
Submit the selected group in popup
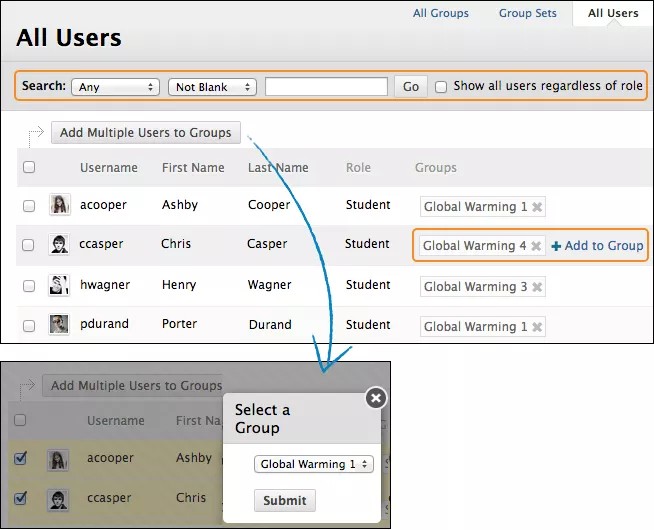tap(285, 500)
